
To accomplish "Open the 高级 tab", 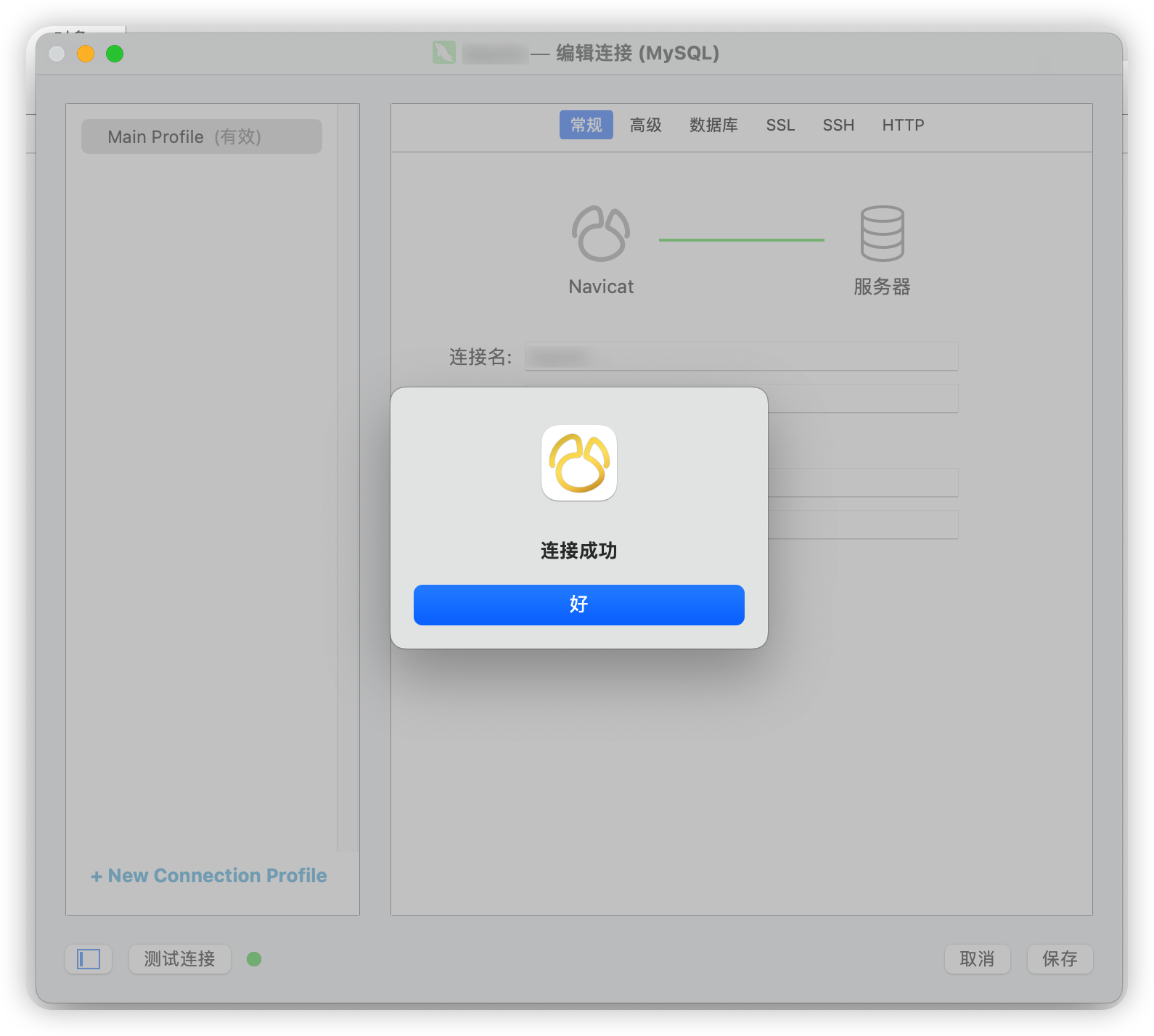I will tap(645, 125).
